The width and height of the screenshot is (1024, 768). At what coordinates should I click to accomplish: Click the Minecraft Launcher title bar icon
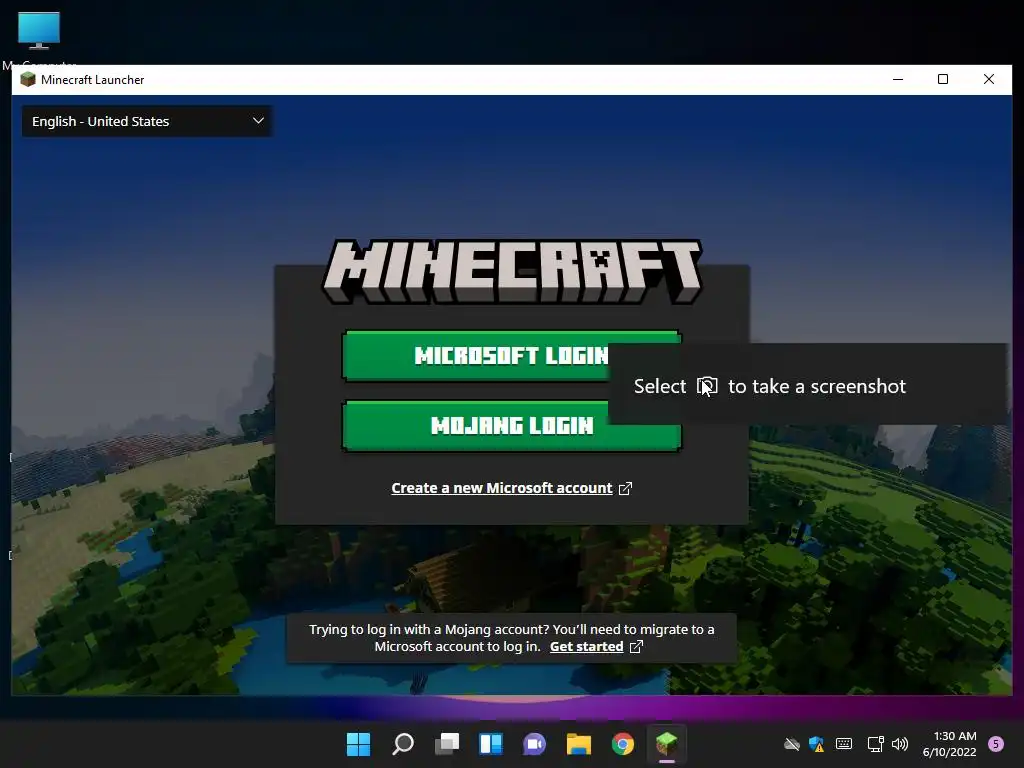(x=28, y=80)
